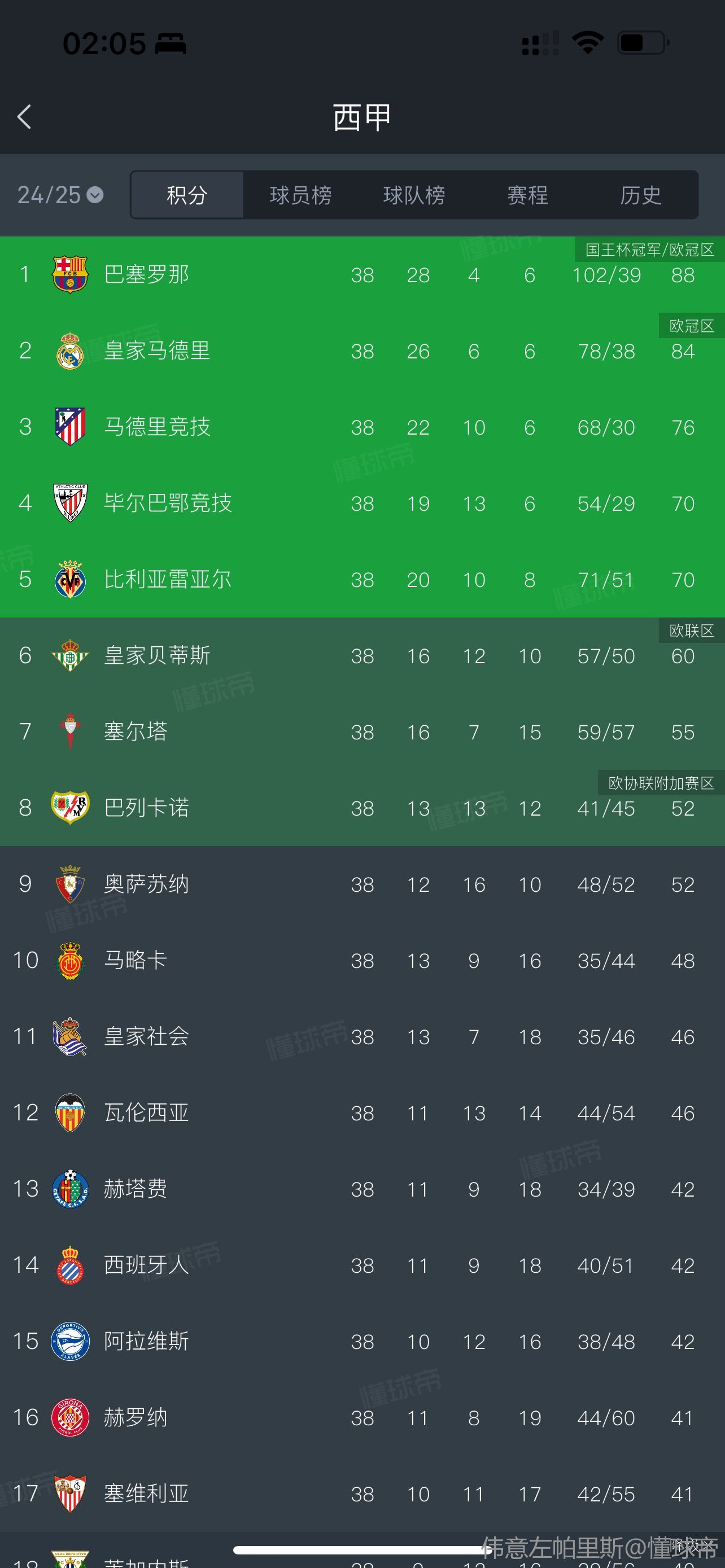Tap the Athletic Bilbao crest
The image size is (725, 1568).
tap(70, 503)
